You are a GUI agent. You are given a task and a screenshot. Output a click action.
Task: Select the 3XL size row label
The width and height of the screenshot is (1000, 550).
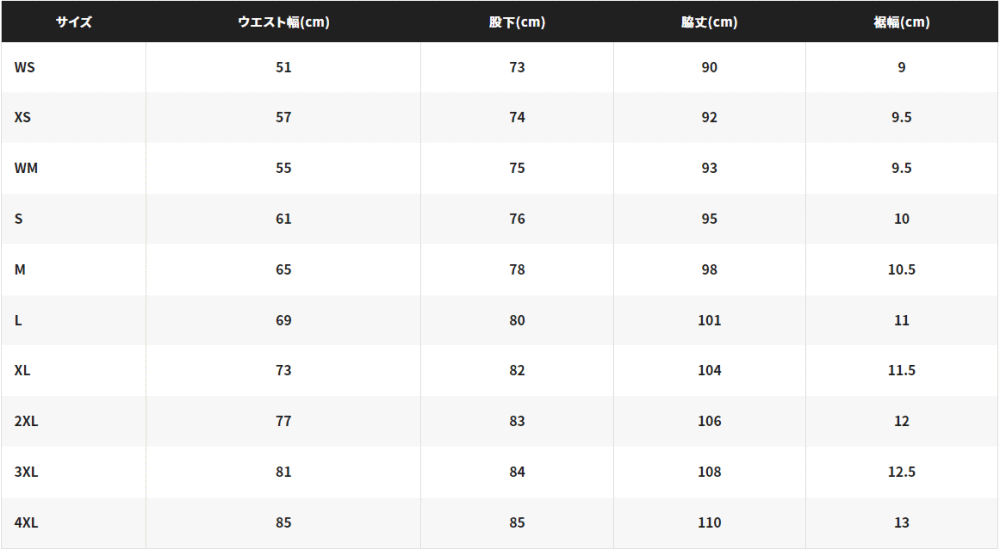pos(26,472)
